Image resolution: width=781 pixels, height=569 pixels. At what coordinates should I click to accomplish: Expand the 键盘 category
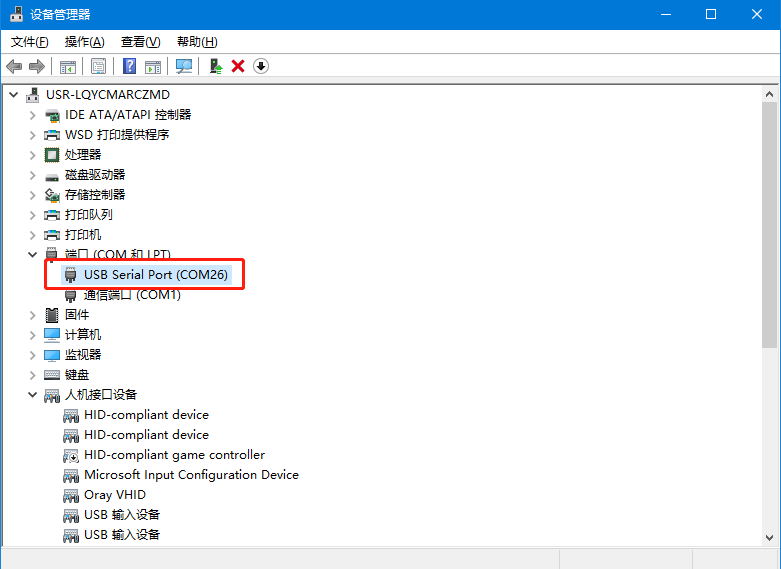point(33,375)
